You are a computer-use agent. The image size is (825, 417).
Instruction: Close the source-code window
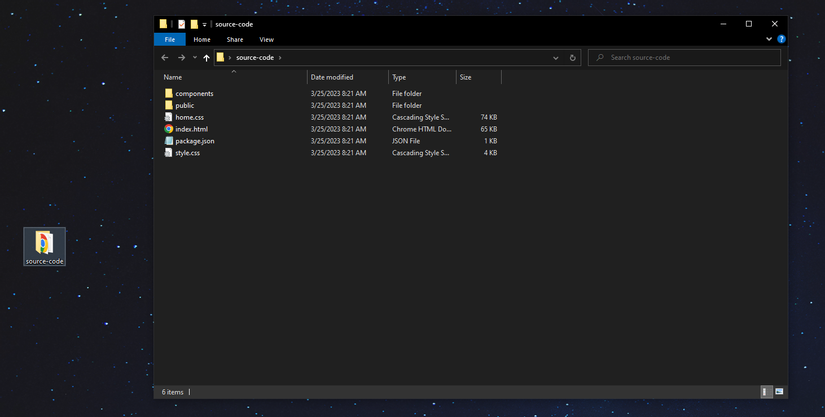774,24
